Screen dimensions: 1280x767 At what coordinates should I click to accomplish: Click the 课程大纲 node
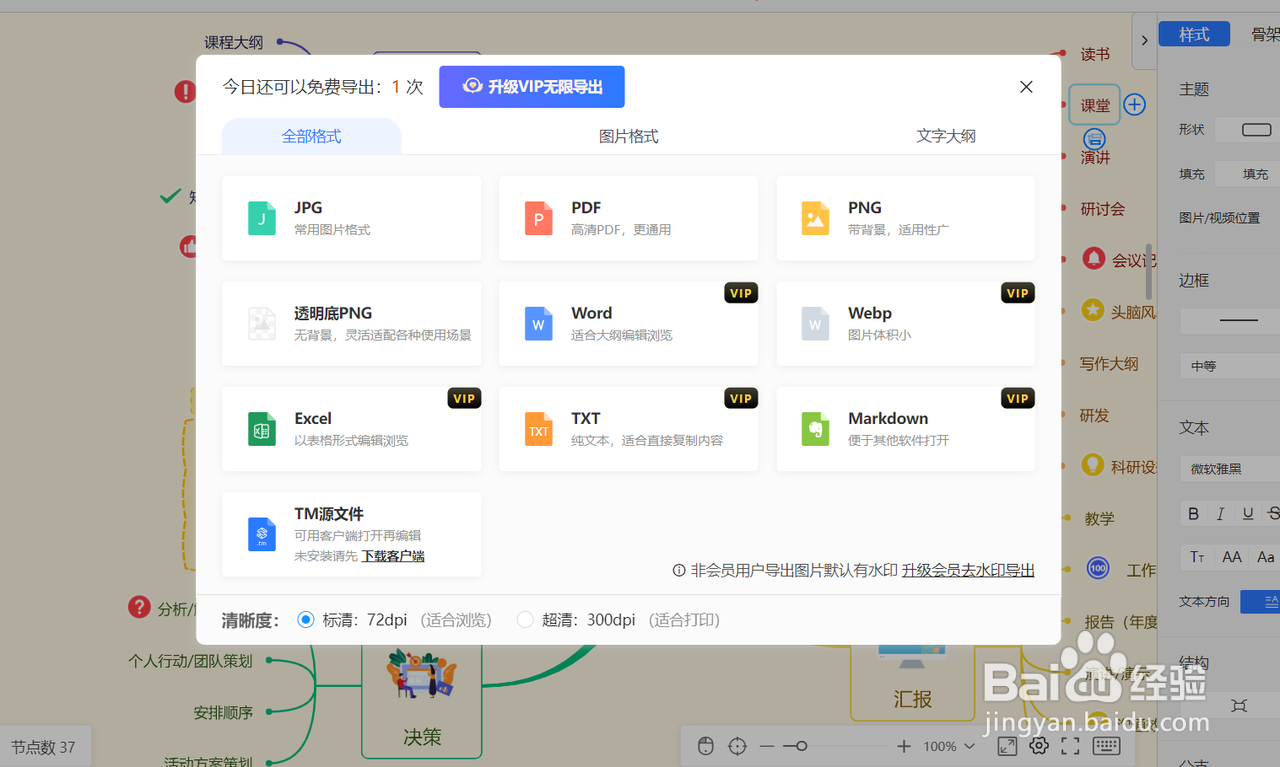233,42
